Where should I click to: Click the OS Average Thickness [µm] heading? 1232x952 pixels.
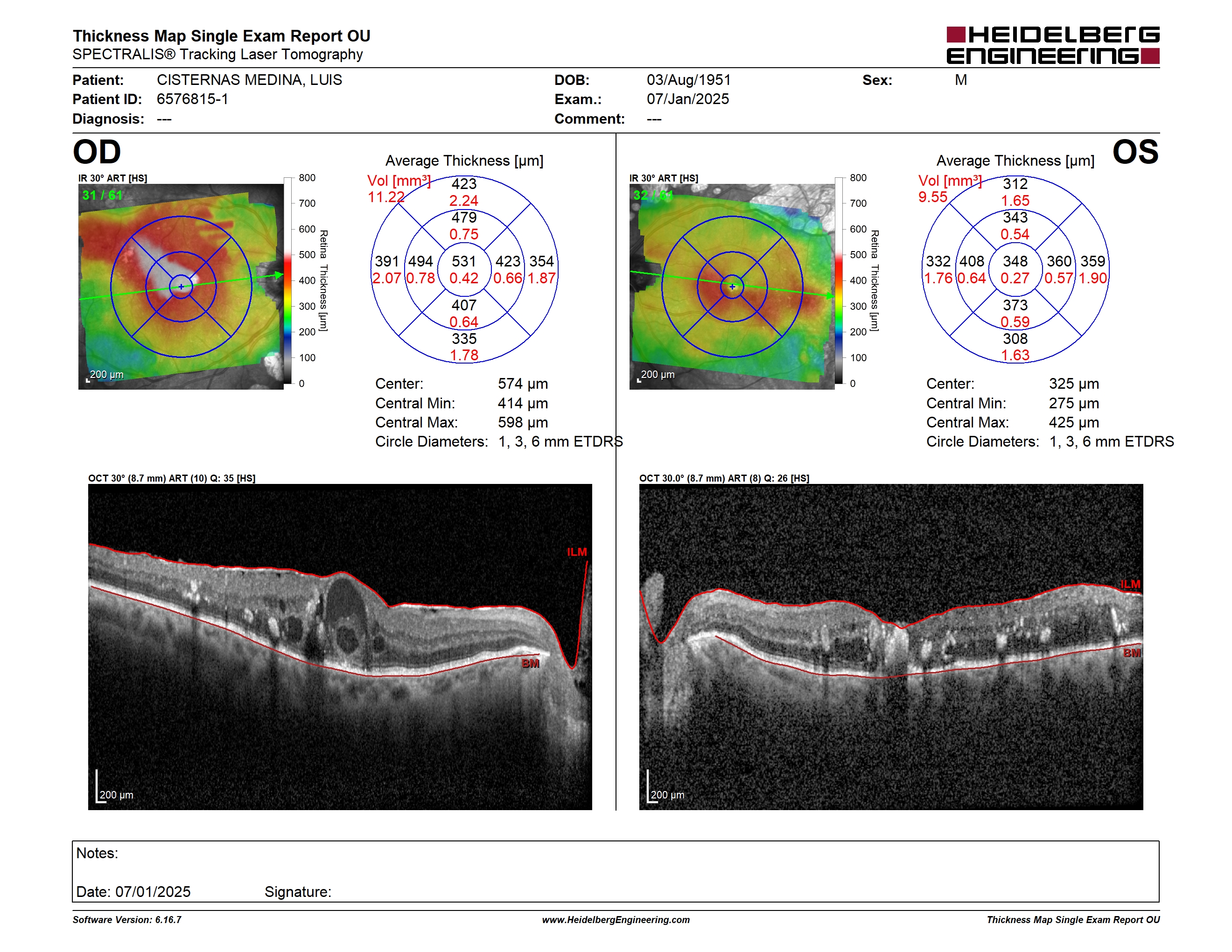[1015, 161]
